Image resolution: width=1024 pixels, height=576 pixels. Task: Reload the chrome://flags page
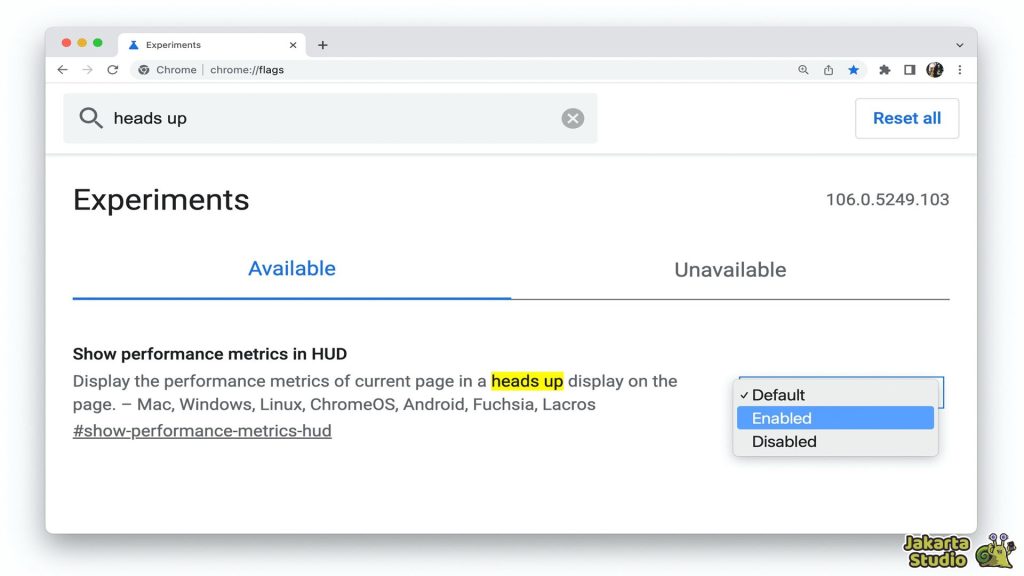pos(112,70)
